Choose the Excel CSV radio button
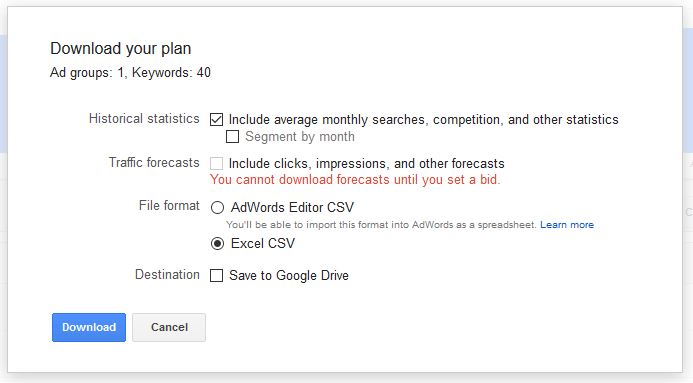 tap(217, 243)
